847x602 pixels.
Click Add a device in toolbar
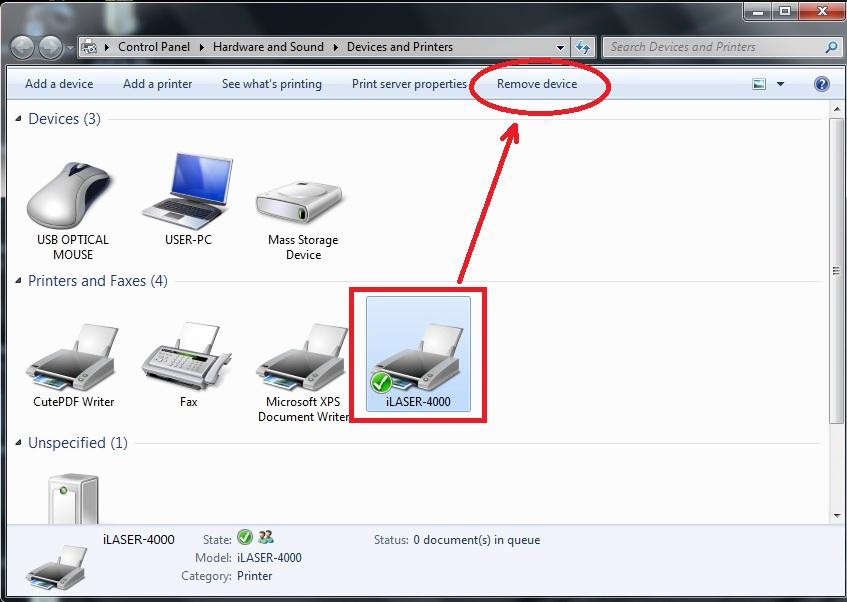pyautogui.click(x=59, y=84)
